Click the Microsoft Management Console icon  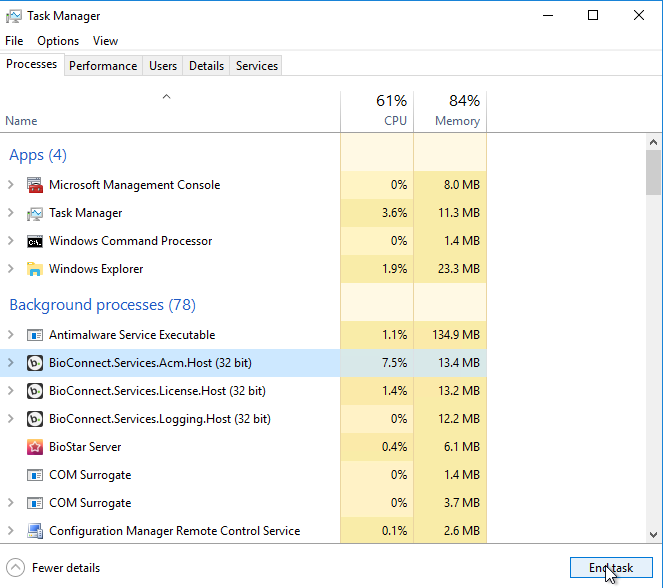click(x=35, y=185)
